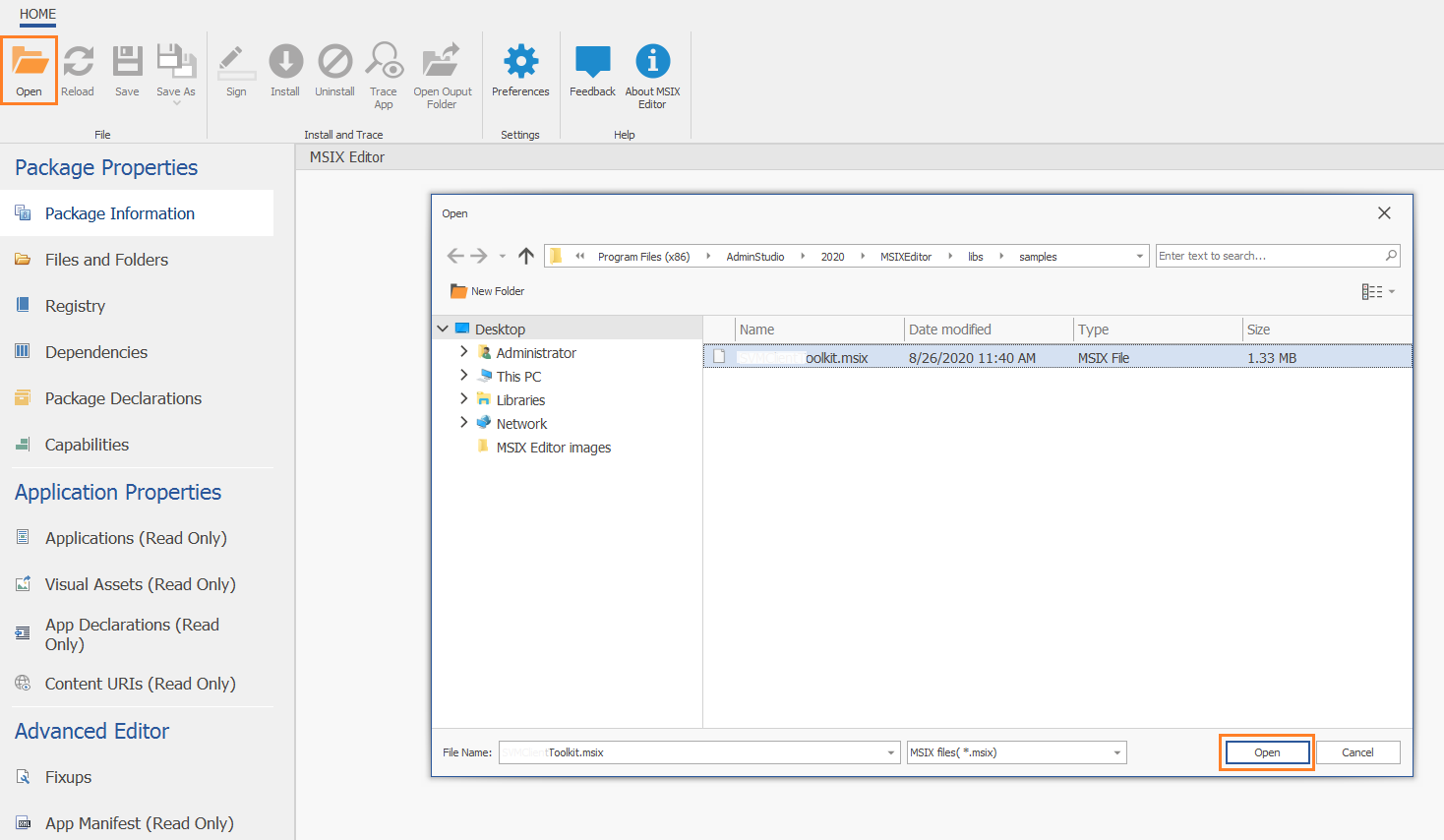Create a New Folder
Viewport: 1444px width, 840px height.
488,291
